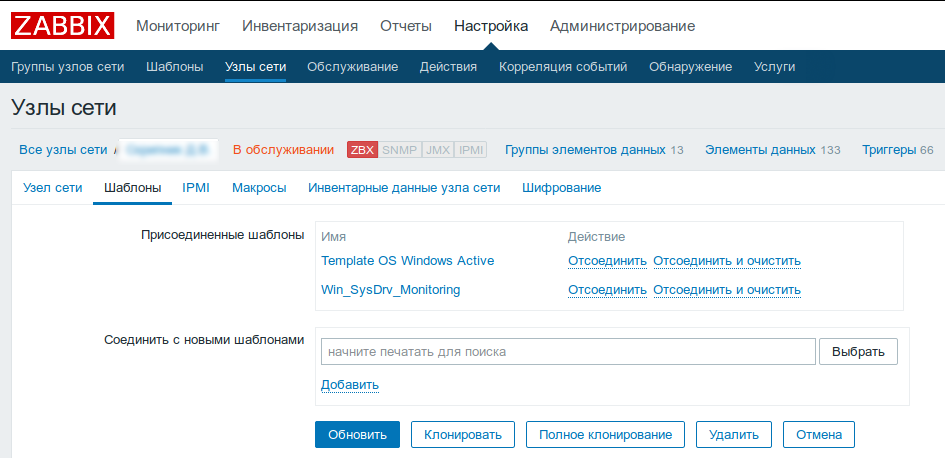This screenshot has height=458, width=945.
Task: Open the Обнаружение section
Action: coord(691,67)
